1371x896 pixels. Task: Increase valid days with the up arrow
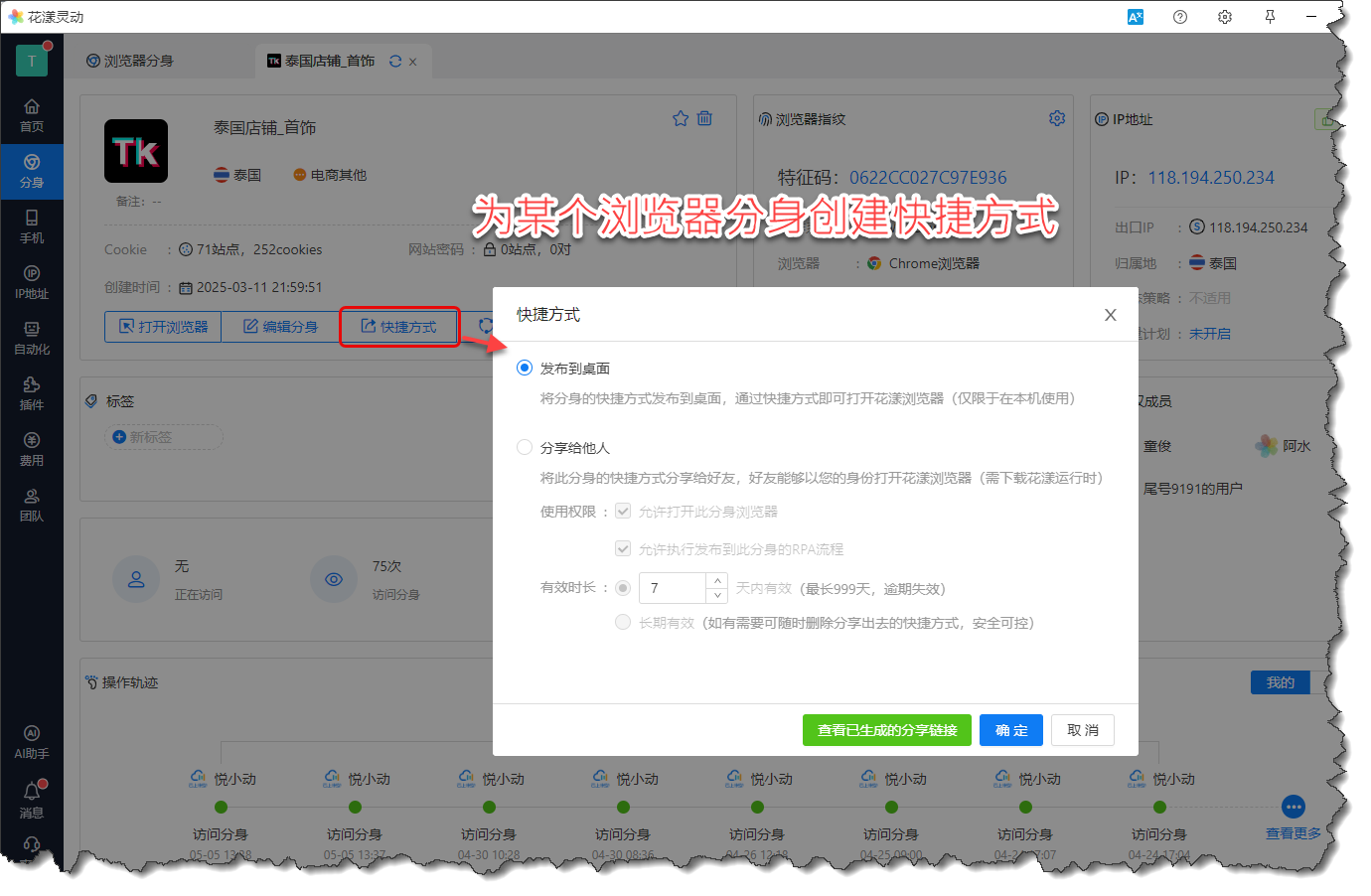coord(717,580)
